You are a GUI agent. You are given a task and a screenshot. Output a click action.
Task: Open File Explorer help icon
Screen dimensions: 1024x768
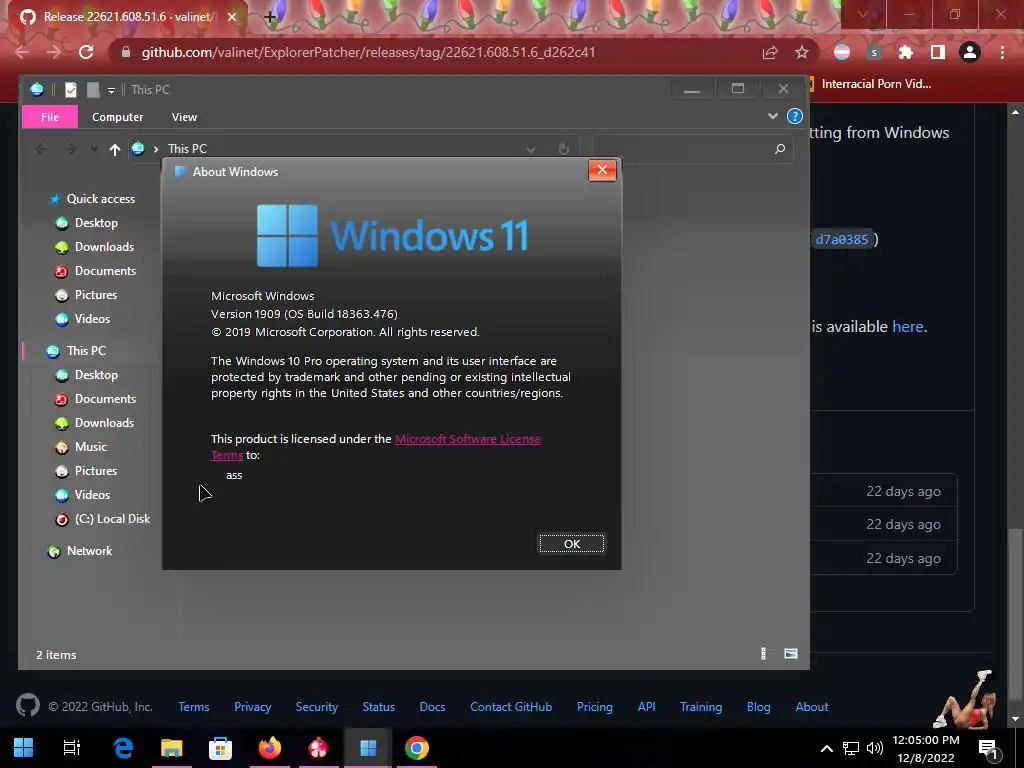click(x=795, y=116)
